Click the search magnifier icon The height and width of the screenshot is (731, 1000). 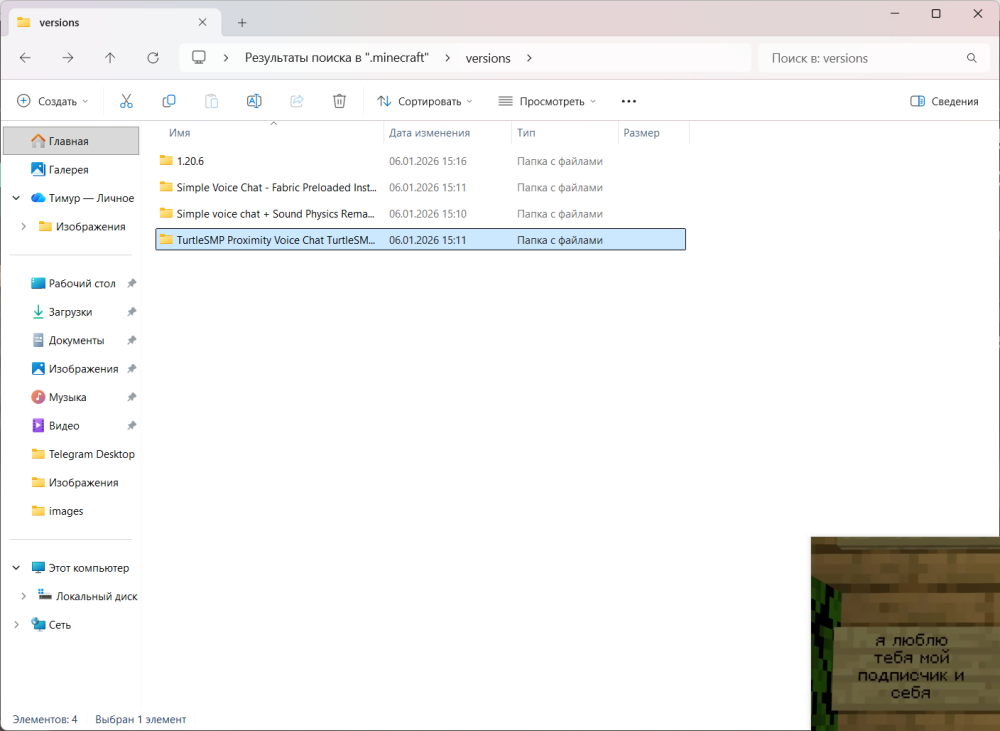[x=971, y=58]
